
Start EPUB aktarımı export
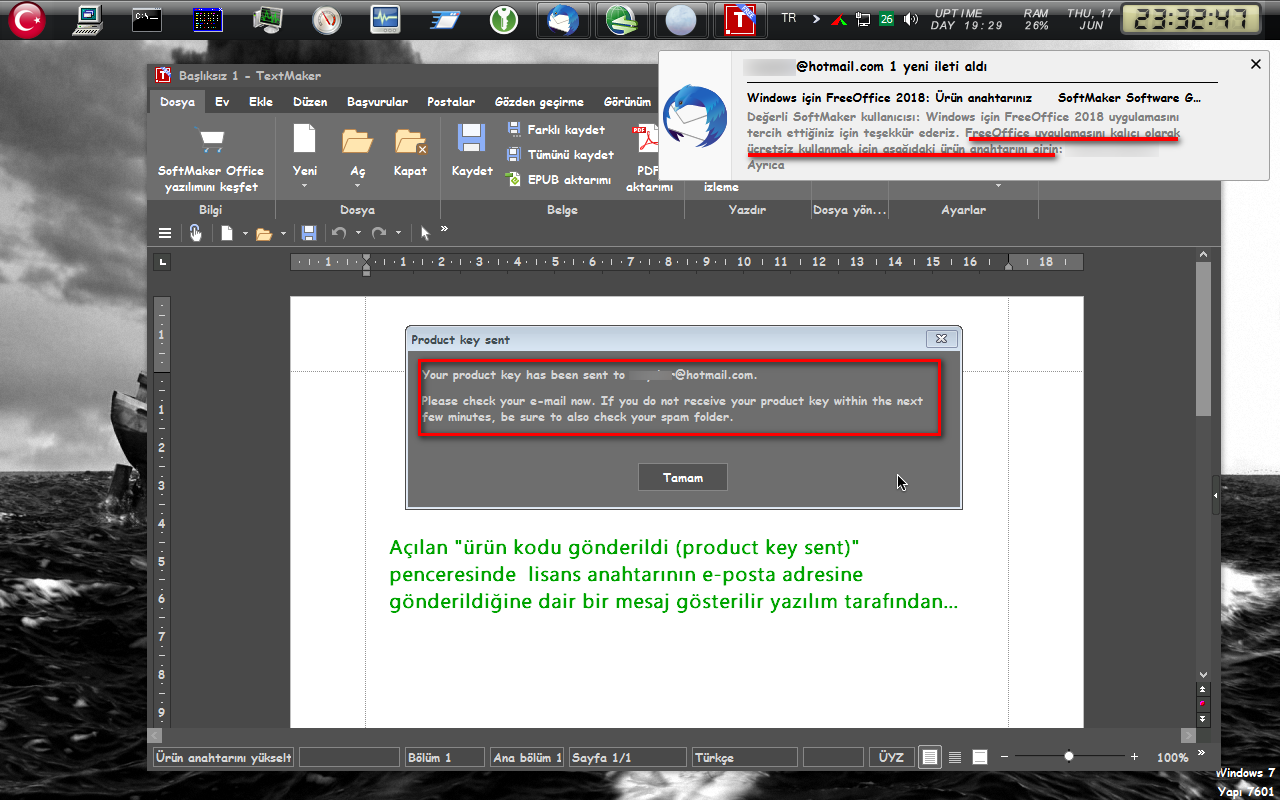pyautogui.click(x=558, y=180)
